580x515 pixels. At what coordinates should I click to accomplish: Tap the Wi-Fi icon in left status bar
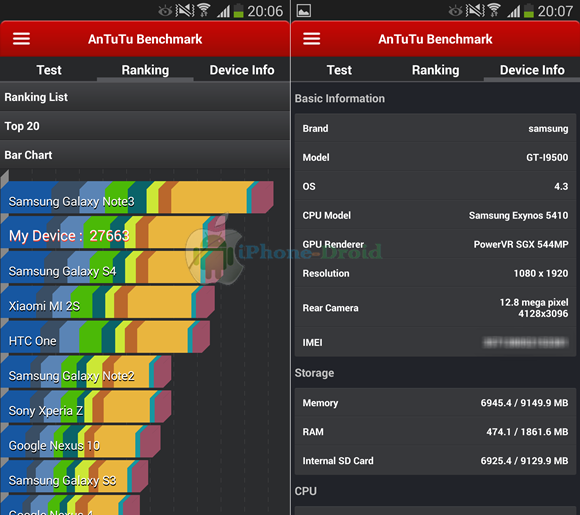pos(204,10)
